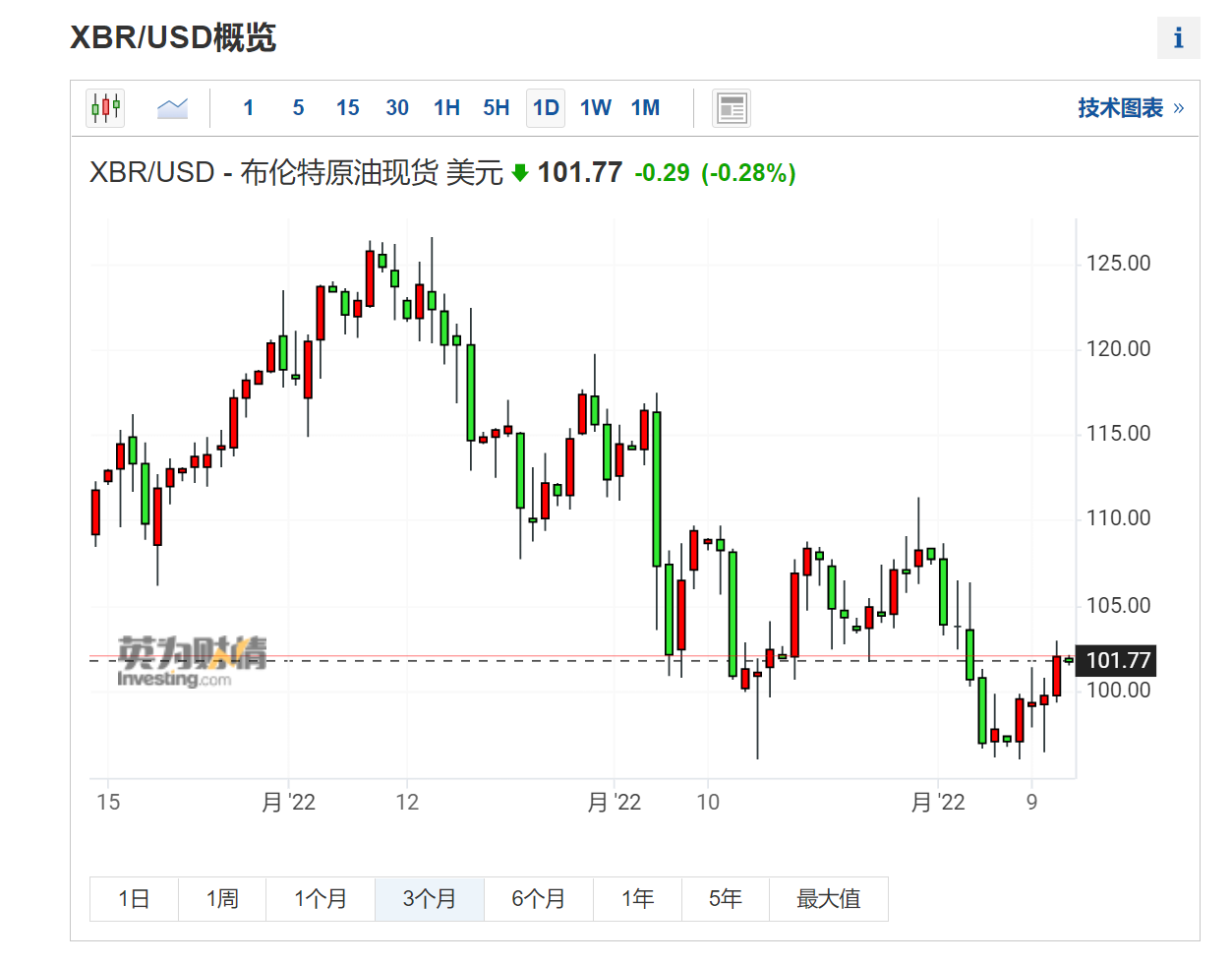Select the 1年 one-year range
The image size is (1232, 965).
click(x=637, y=899)
